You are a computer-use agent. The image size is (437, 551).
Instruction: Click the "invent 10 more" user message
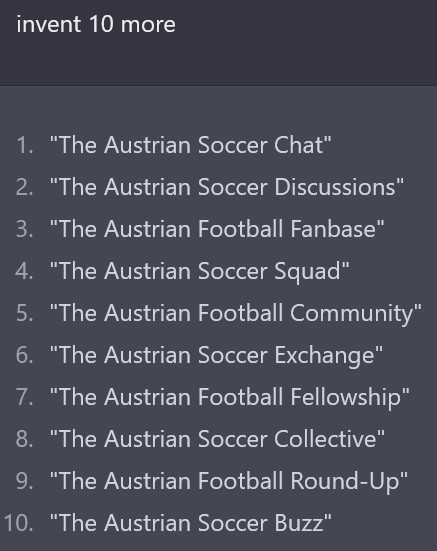click(x=96, y=25)
